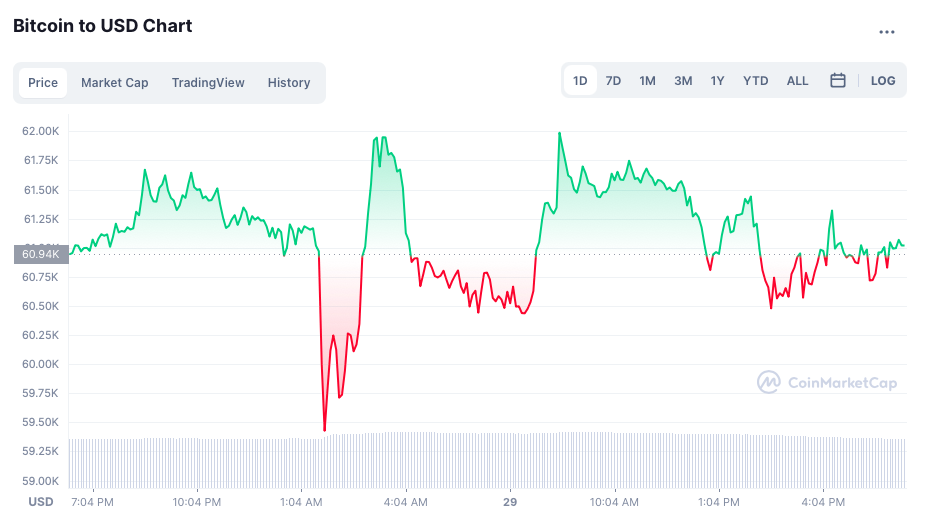Click the 60.94K current price label
The width and height of the screenshot is (934, 512).
tap(41, 254)
